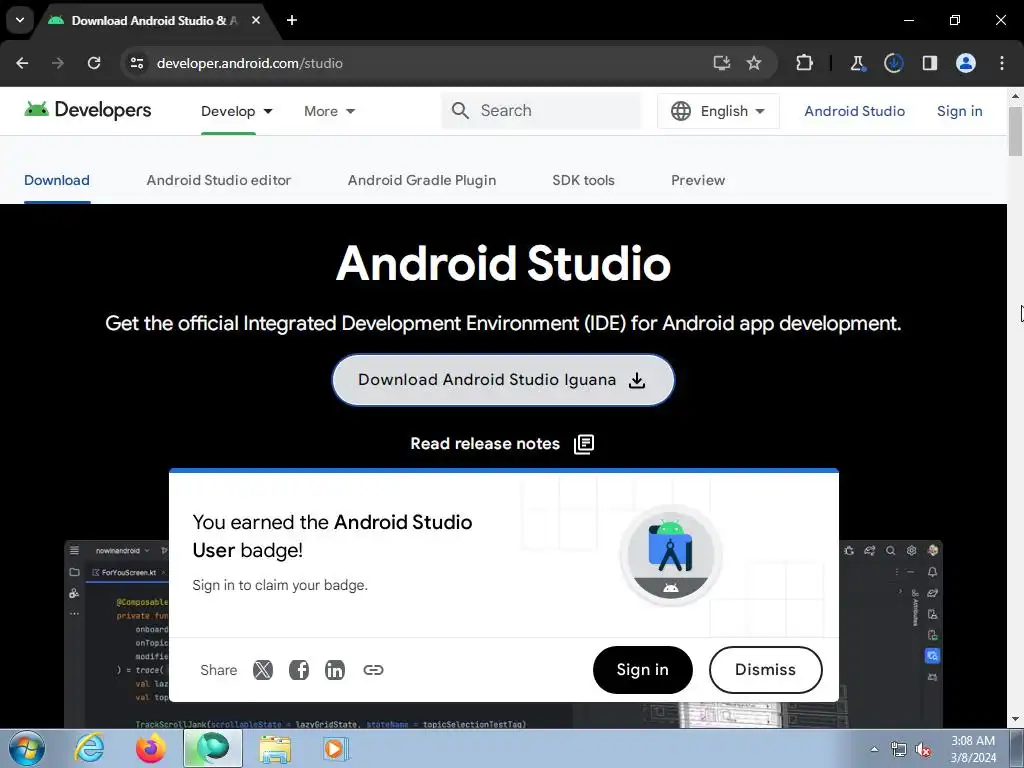Share the badge on Facebook
Image resolution: width=1024 pixels, height=768 pixels.
(x=298, y=670)
